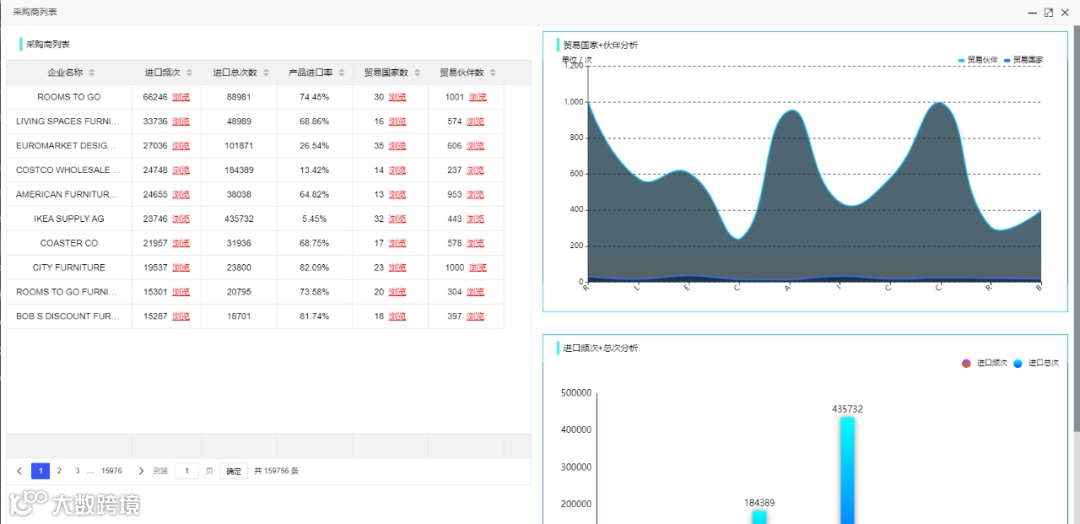
Task: Open 贸易伙伴数 浏览 link for LIVING SPACES row
Action: click(x=475, y=121)
